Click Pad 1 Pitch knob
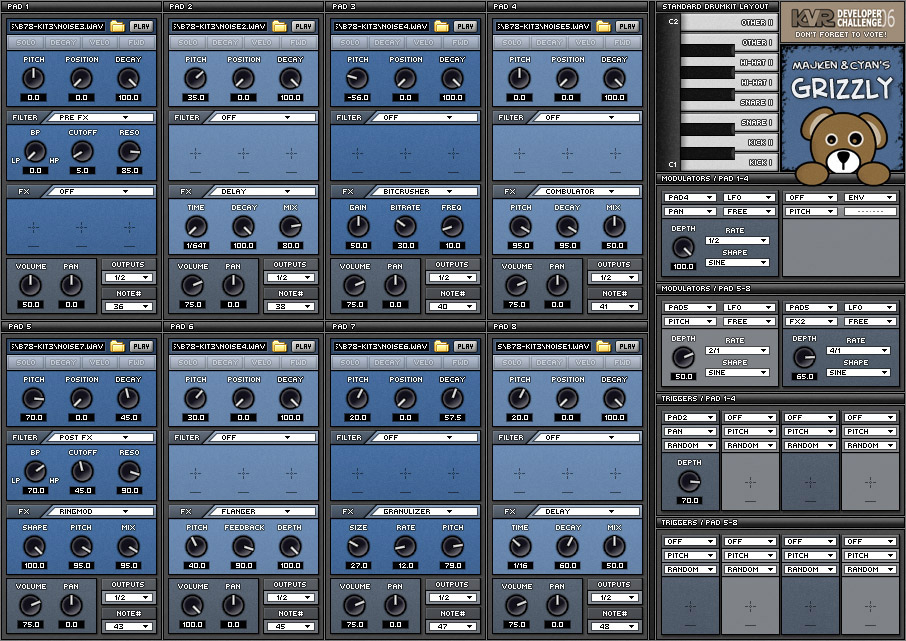The image size is (906, 641). [x=34, y=79]
